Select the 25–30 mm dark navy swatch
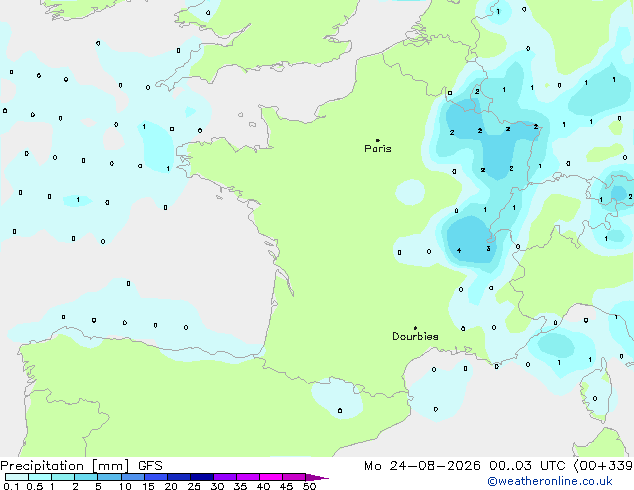The width and height of the screenshot is (634, 490). 202,477
